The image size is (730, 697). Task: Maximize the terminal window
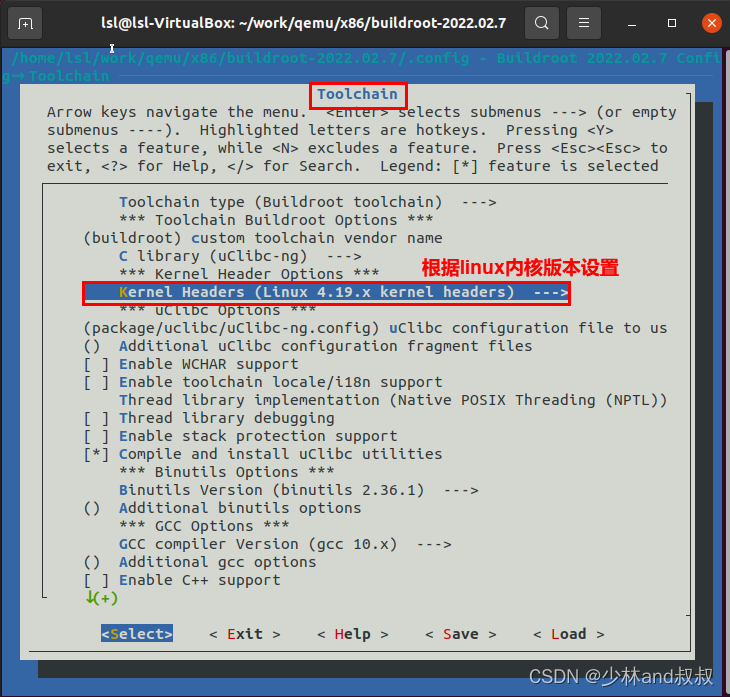pos(672,23)
